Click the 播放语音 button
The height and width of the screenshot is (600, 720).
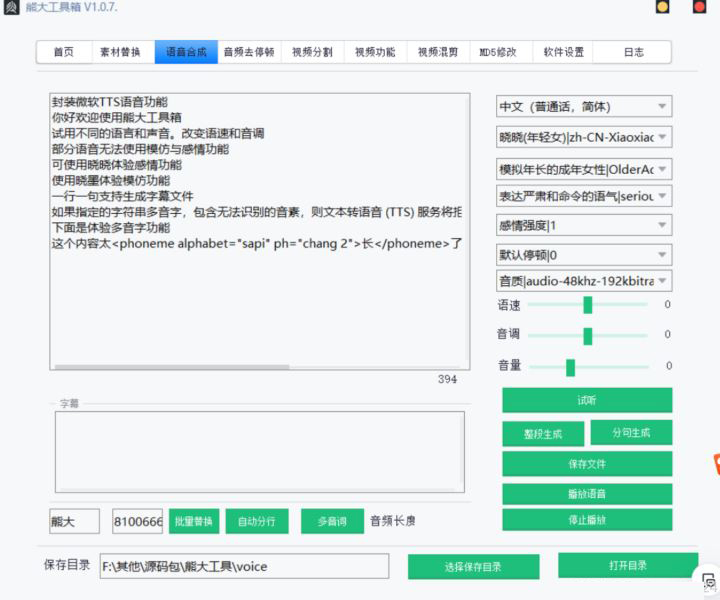587,494
